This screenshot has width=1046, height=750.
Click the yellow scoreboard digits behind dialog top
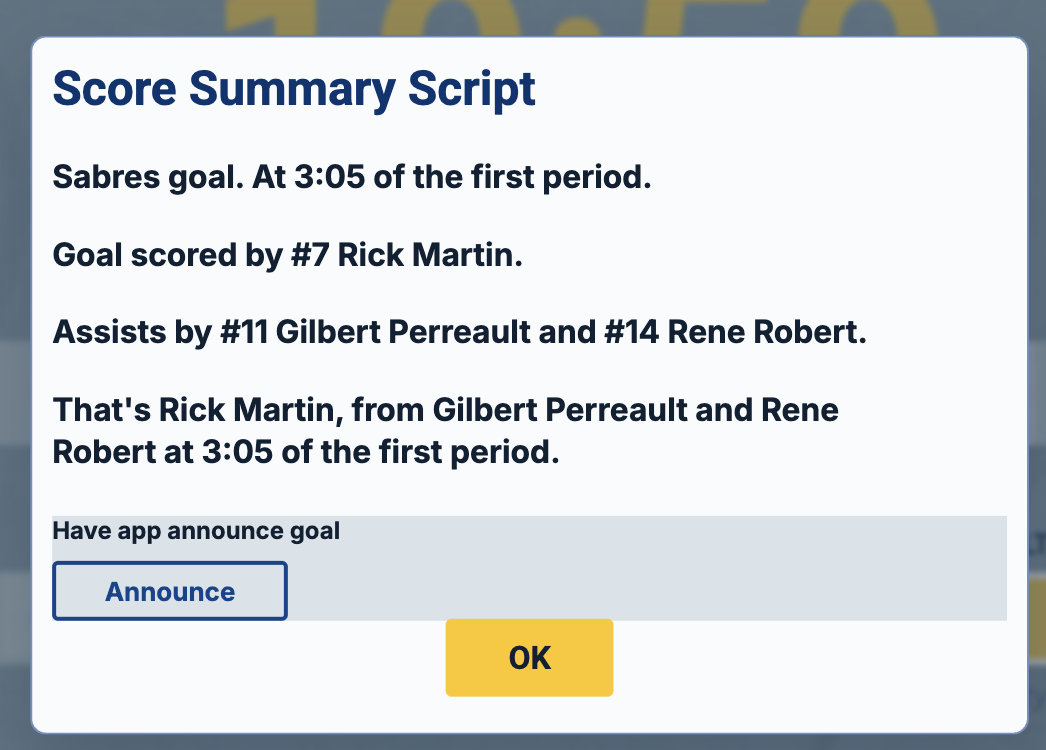click(580, 18)
